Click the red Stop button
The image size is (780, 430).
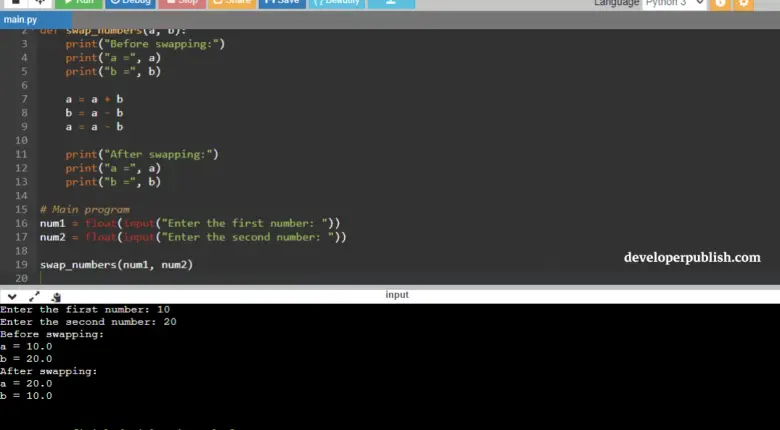[x=182, y=3]
